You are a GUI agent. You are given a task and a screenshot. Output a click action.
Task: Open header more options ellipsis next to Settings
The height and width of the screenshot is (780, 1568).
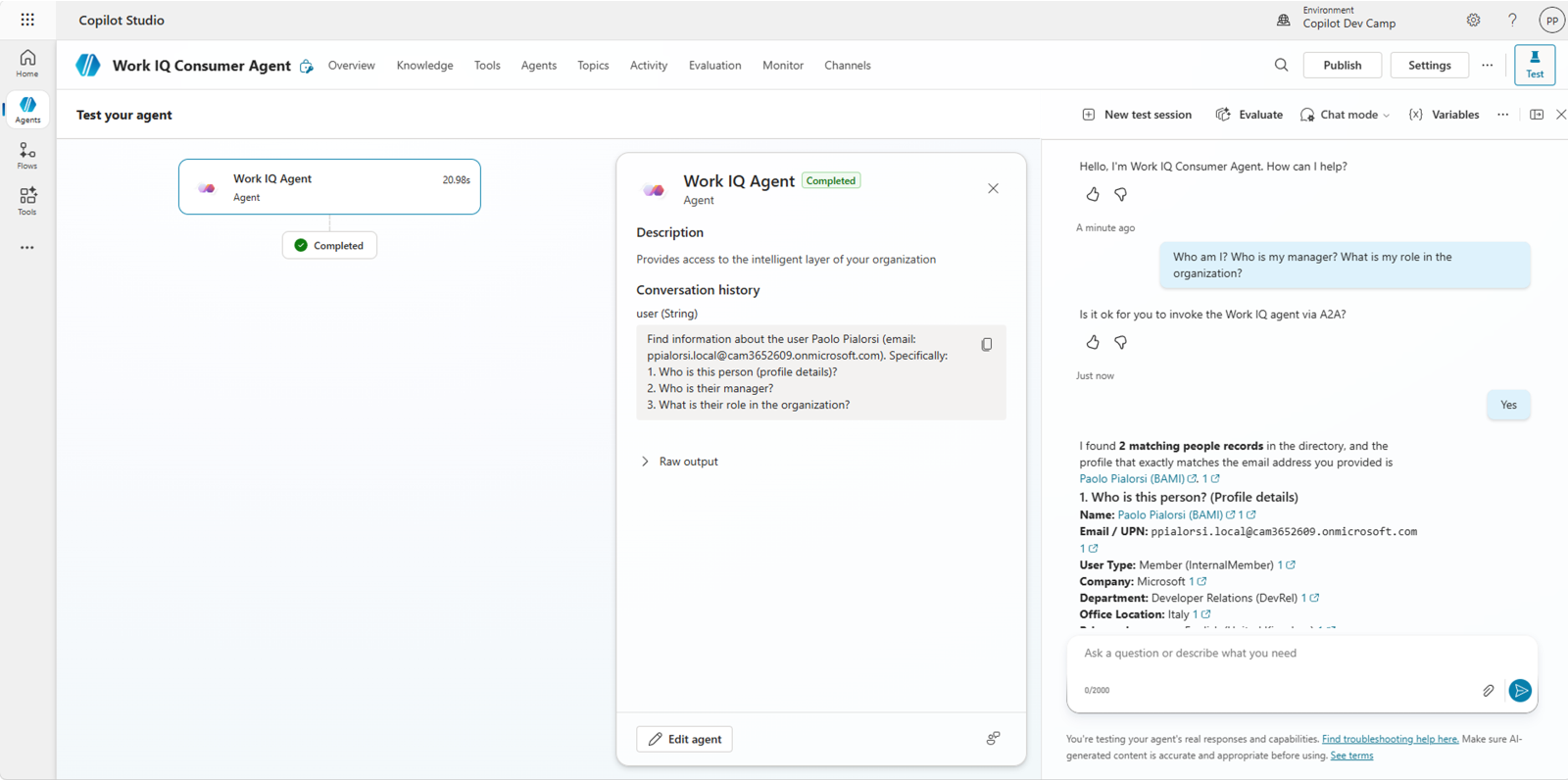click(1488, 65)
